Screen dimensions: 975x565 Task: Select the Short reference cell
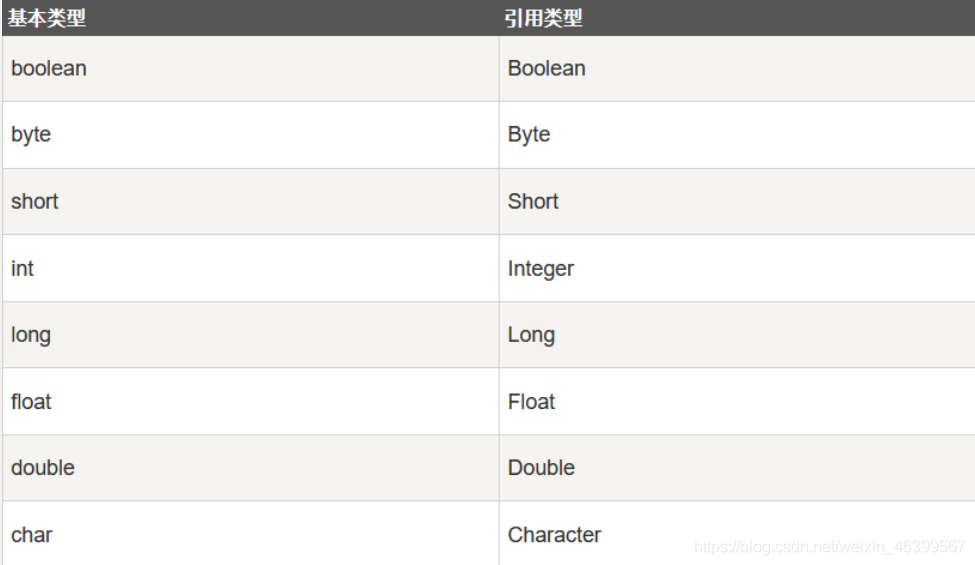coord(737,201)
